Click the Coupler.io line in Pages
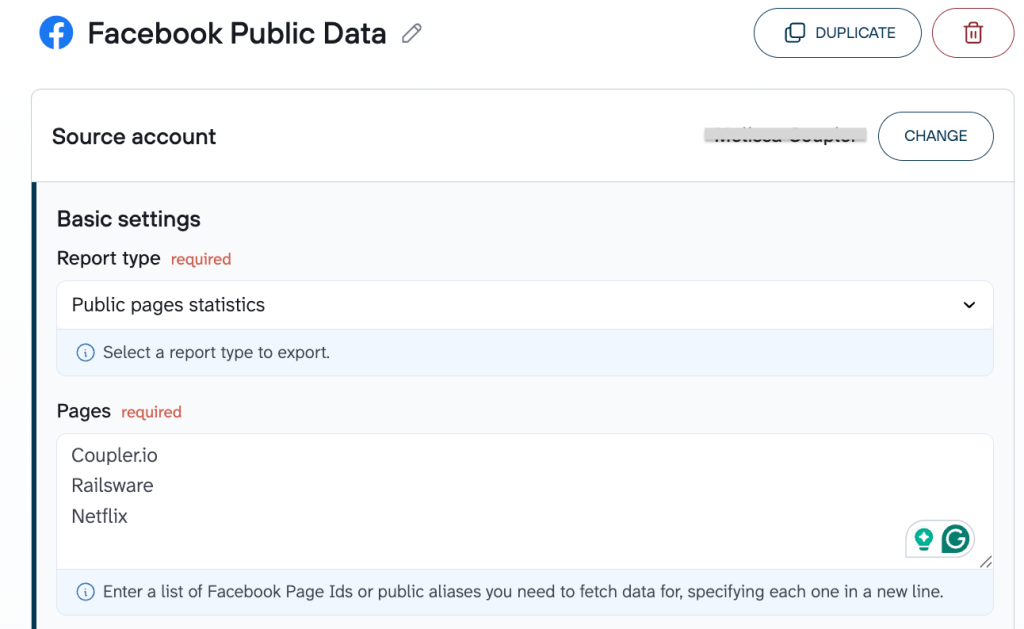Viewport: 1024px width, 629px height. point(114,455)
